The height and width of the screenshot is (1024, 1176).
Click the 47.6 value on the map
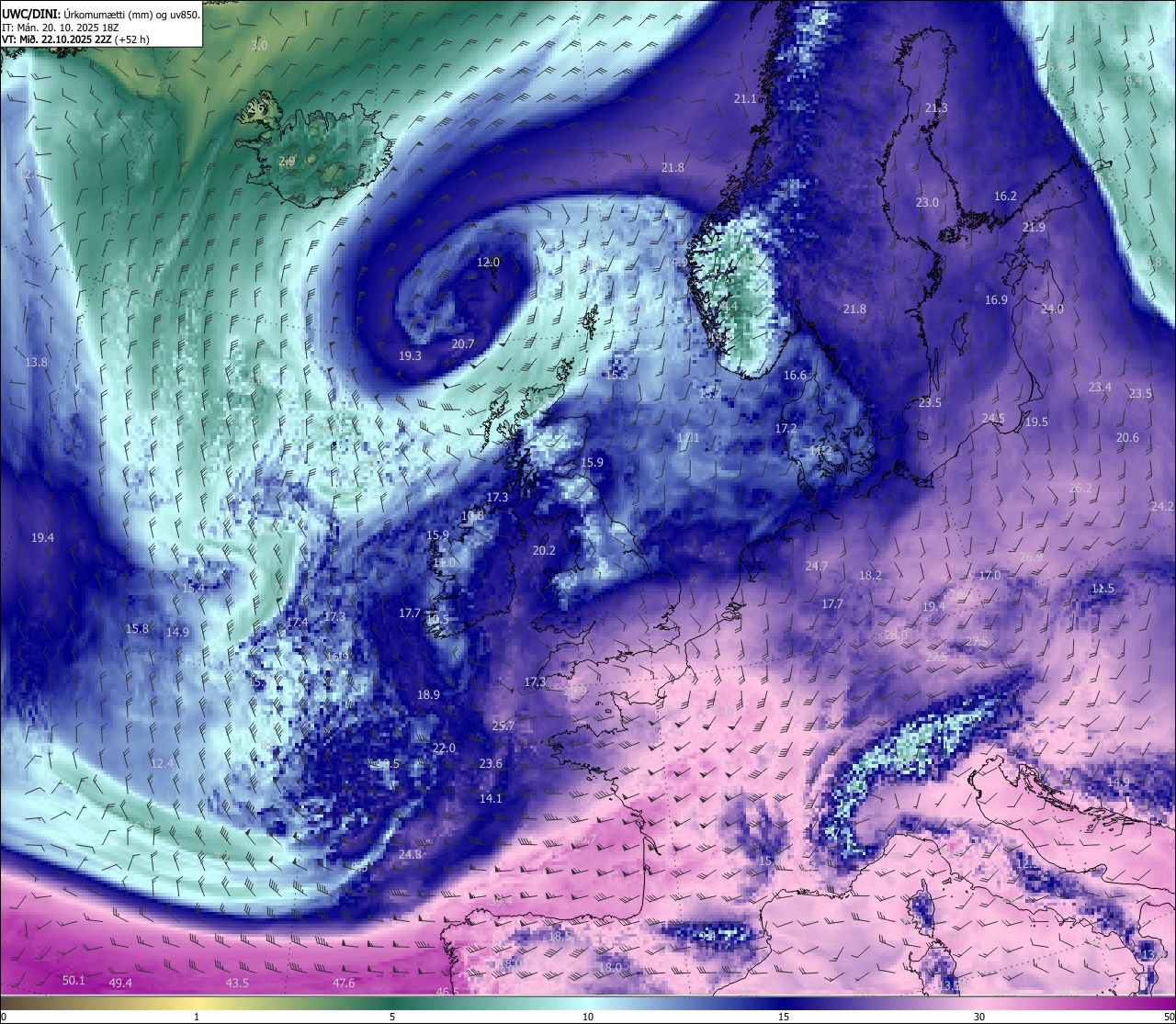(x=344, y=984)
